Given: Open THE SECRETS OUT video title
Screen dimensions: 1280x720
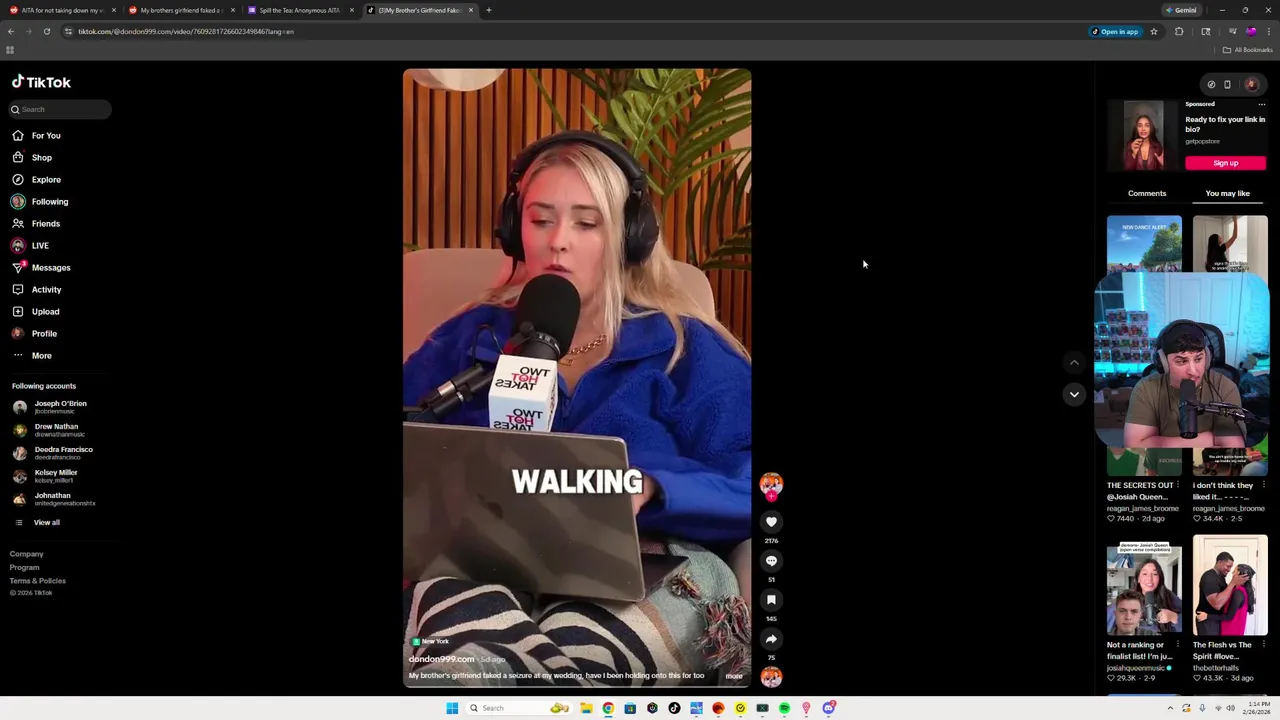Looking at the screenshot, I should (1140, 491).
